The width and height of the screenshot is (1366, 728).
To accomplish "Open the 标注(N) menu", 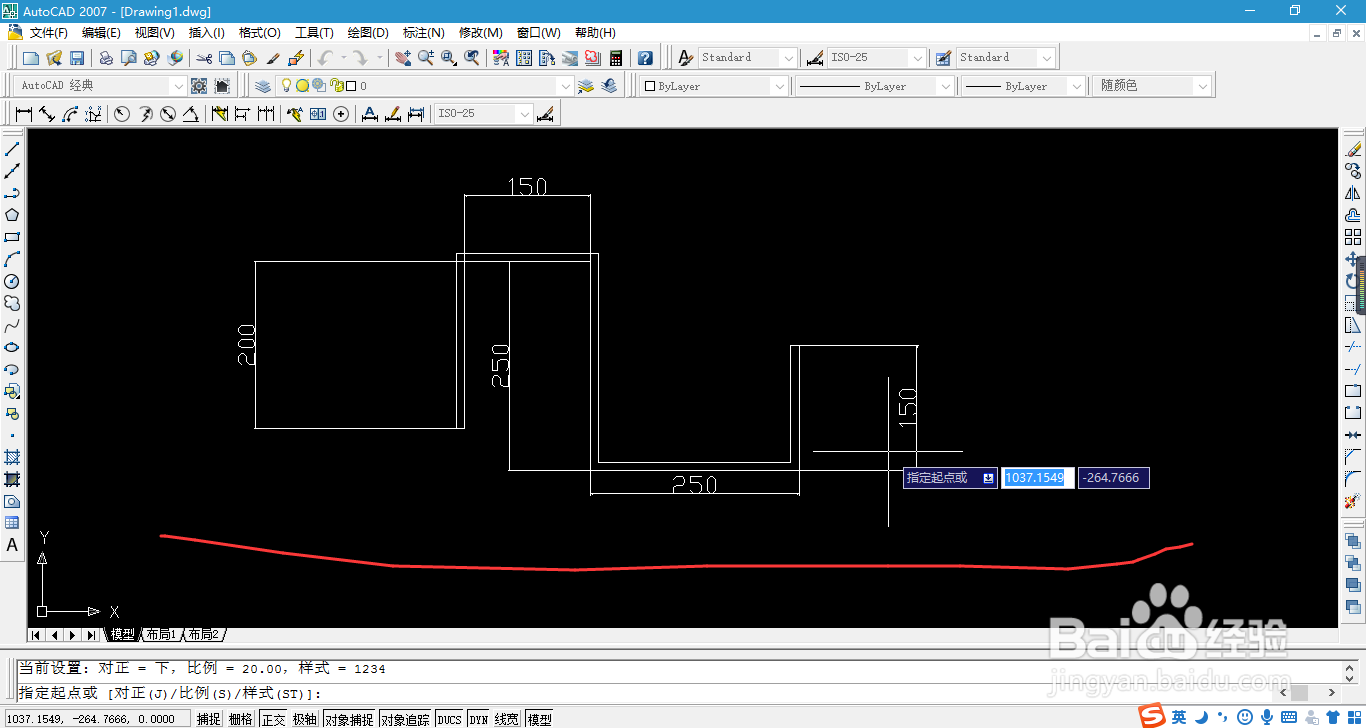I will [424, 33].
